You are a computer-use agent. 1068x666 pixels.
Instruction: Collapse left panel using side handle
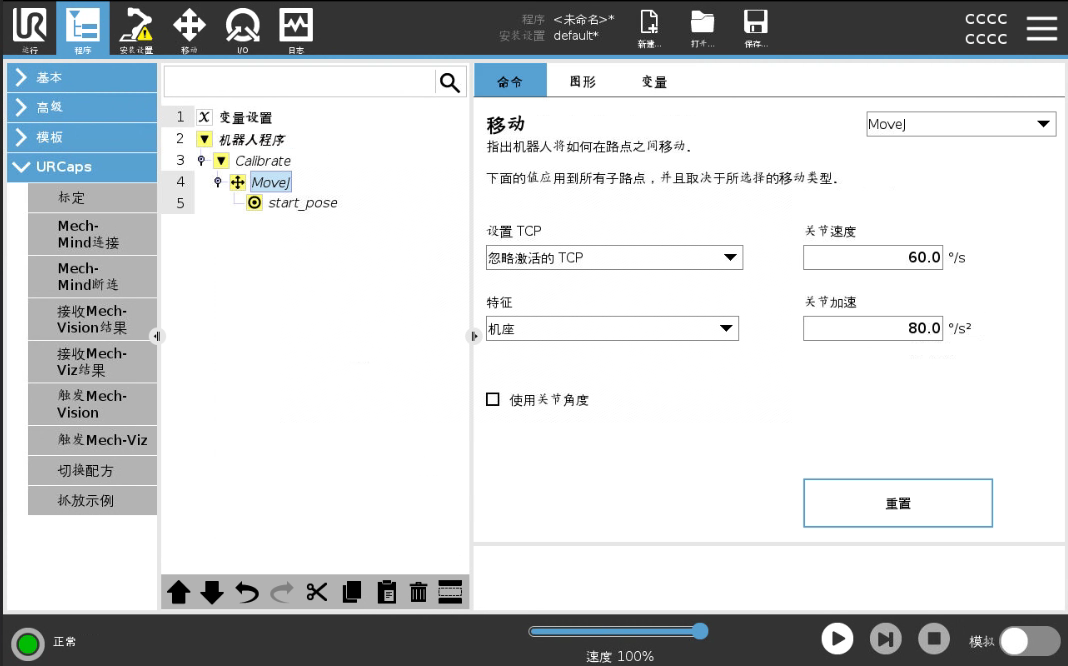[x=157, y=336]
